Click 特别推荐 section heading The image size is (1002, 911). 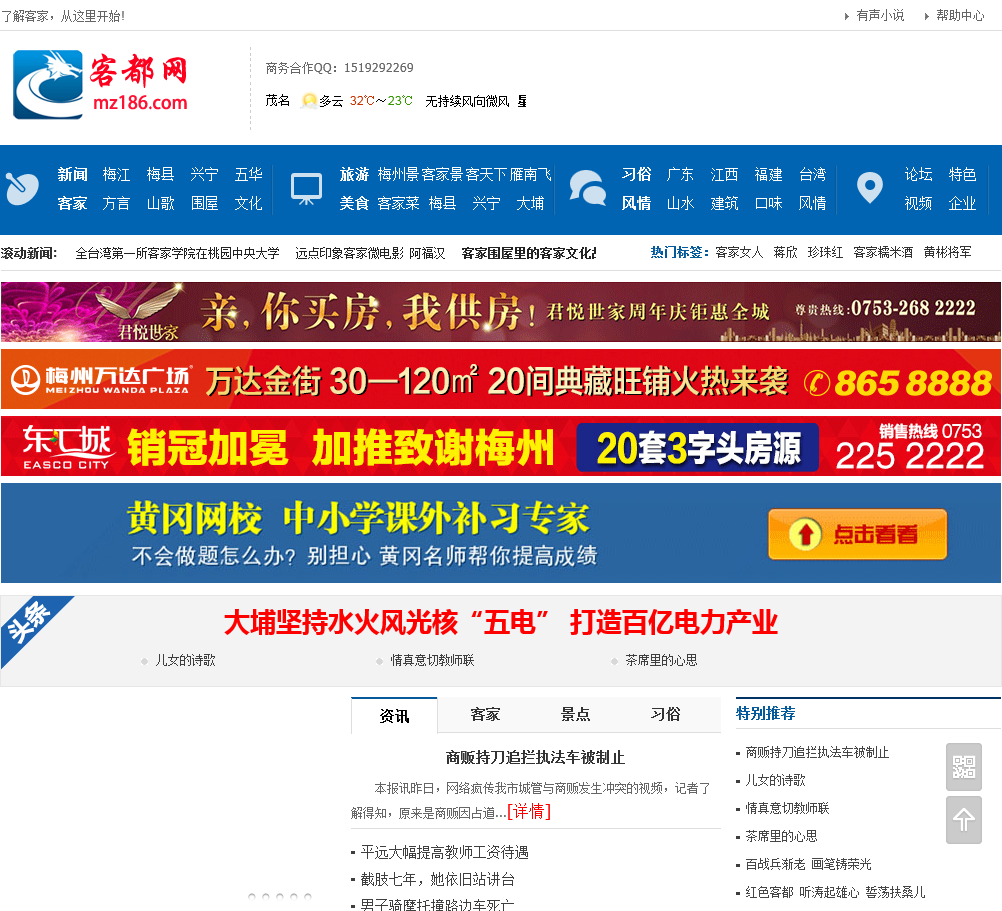click(766, 714)
